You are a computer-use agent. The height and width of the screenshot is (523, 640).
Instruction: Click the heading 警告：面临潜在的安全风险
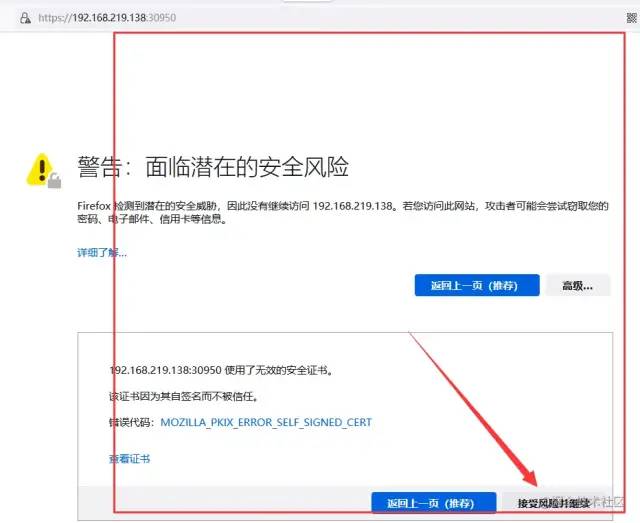point(213,167)
